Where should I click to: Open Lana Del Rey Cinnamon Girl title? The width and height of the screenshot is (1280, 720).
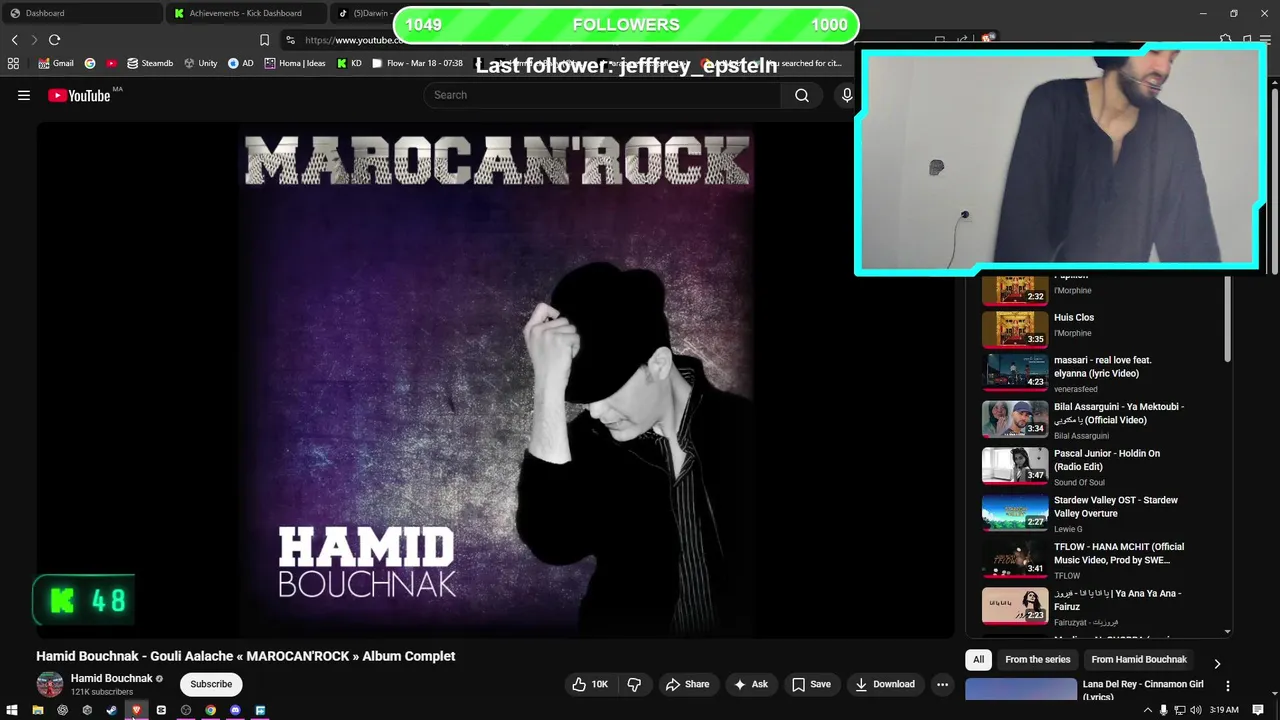pos(1143,690)
